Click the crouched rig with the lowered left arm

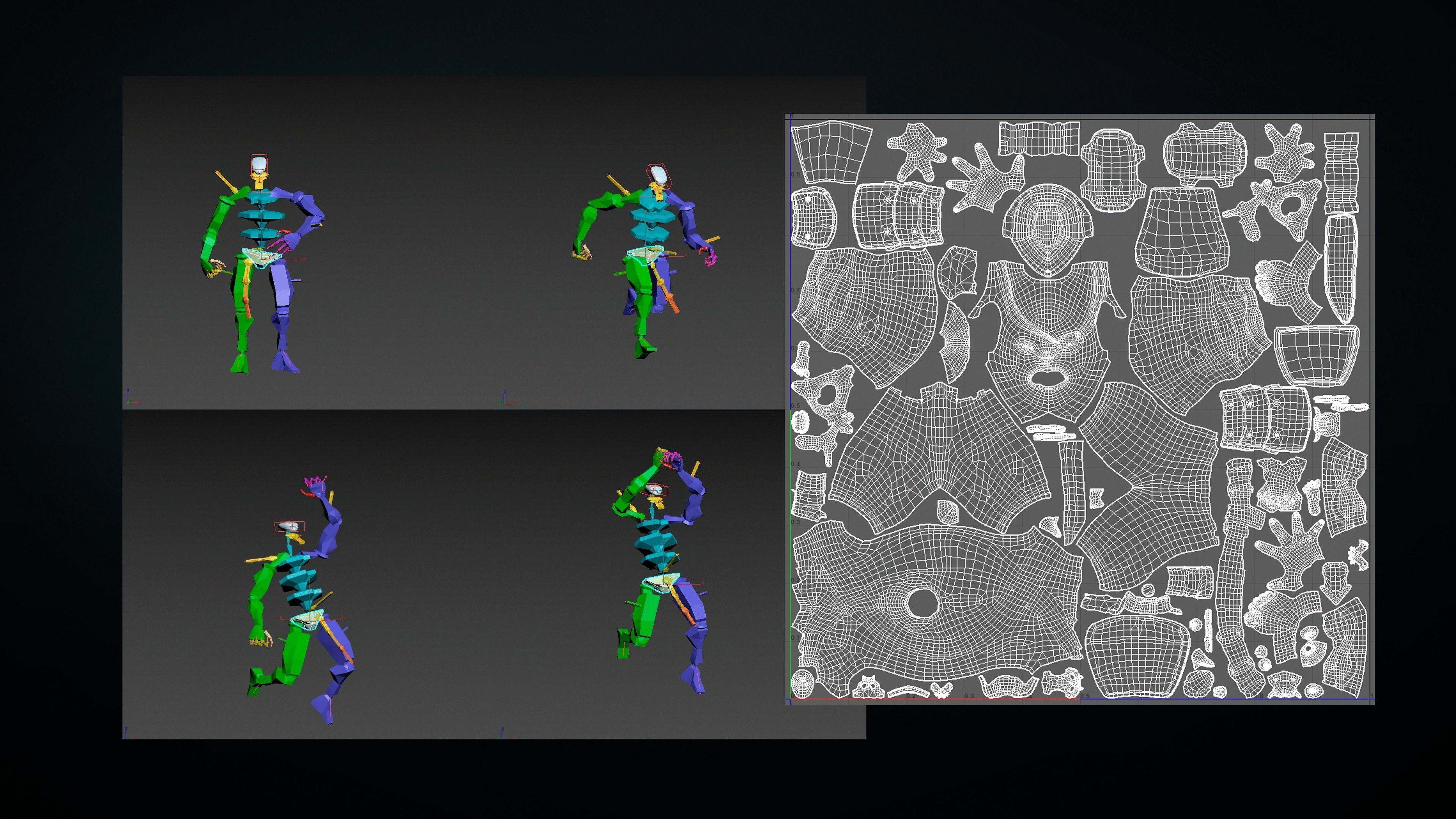pyautogui.click(x=646, y=262)
